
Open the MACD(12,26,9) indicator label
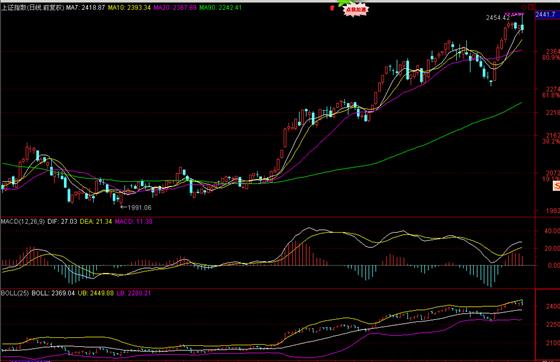tap(22, 222)
